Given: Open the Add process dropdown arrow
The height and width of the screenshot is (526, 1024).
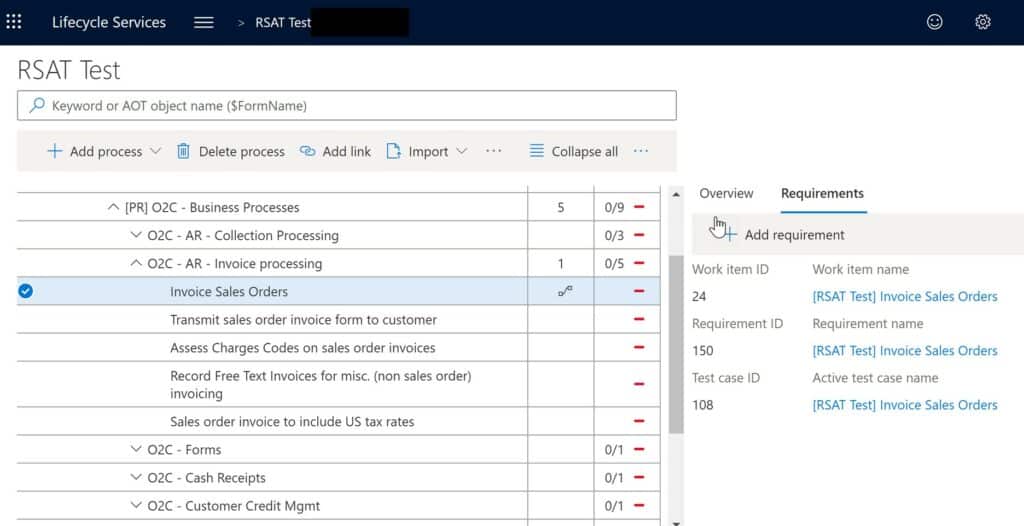Looking at the screenshot, I should coord(155,151).
